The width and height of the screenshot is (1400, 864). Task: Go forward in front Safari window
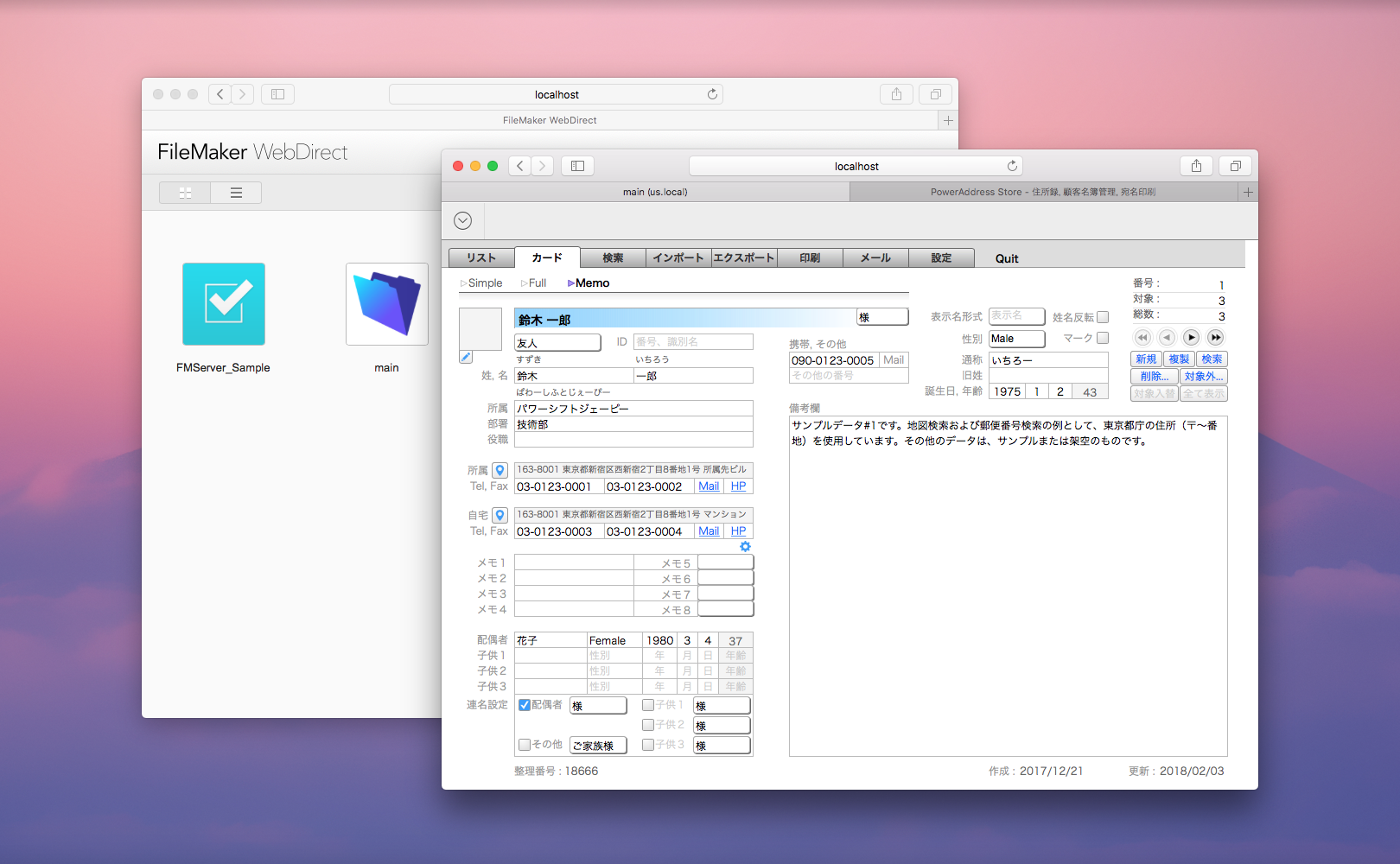click(x=542, y=166)
